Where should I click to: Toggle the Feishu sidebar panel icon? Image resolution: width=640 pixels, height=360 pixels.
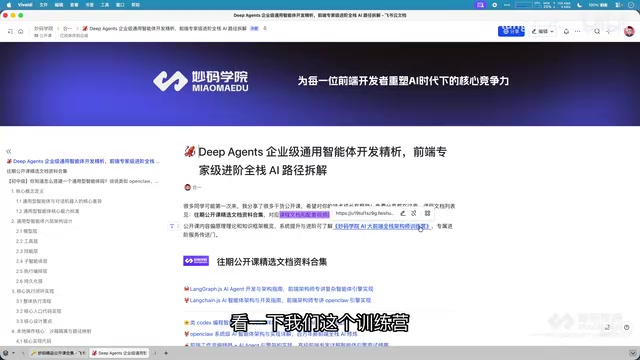10,31
